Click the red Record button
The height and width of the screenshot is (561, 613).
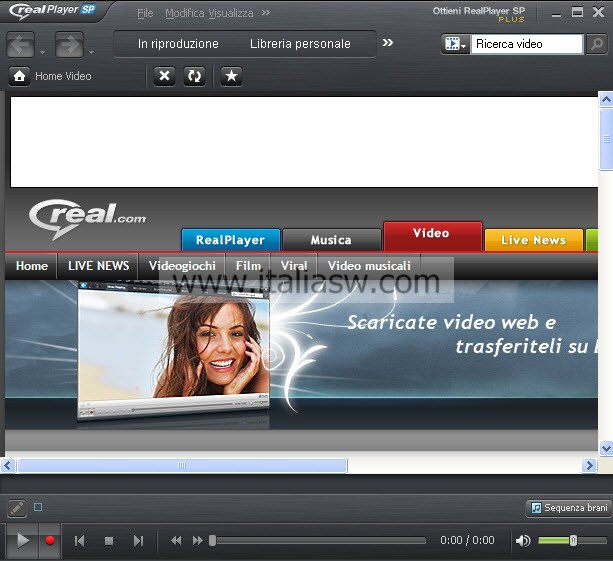click(x=50, y=541)
